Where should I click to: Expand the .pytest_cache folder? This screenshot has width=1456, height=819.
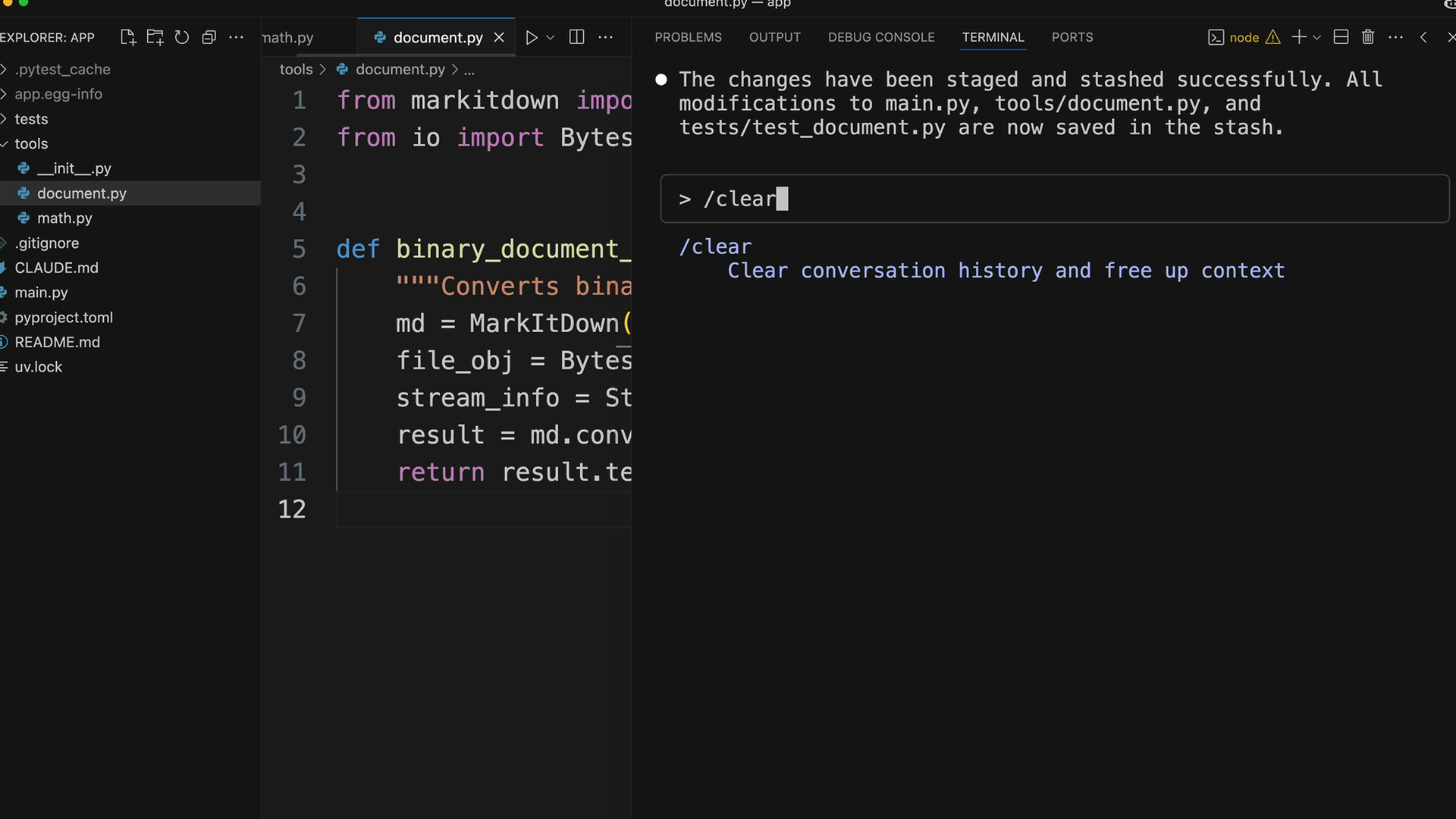130,69
